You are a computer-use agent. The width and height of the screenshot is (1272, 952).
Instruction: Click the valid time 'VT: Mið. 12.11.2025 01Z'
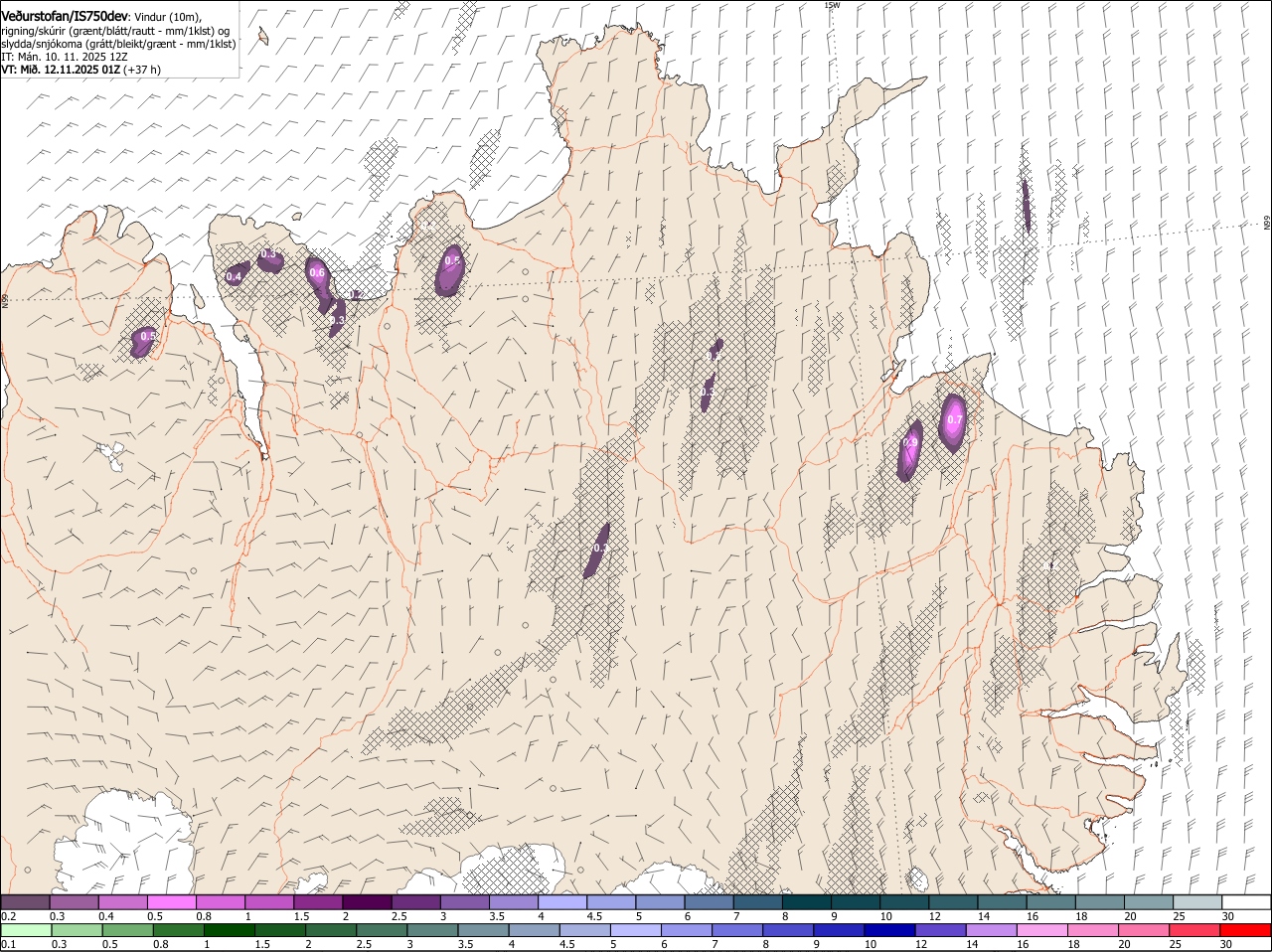point(61,70)
